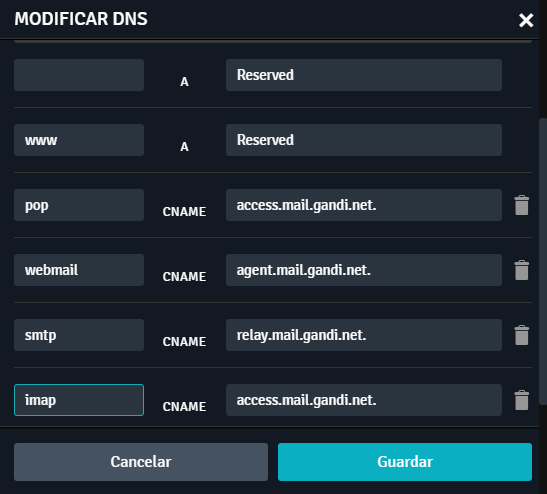The width and height of the screenshot is (547, 494).
Task: Click the Reserved value of the www record
Action: coord(364,140)
